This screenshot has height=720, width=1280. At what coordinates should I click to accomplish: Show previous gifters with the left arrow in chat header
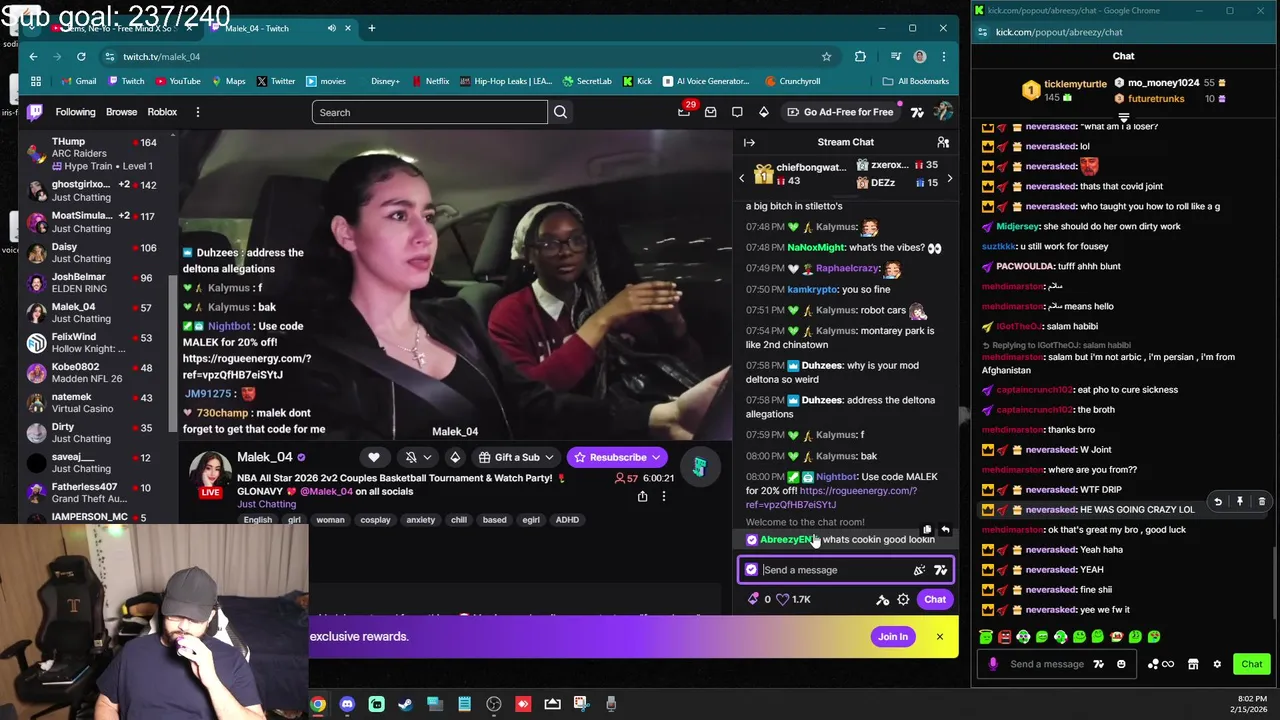tap(742, 178)
